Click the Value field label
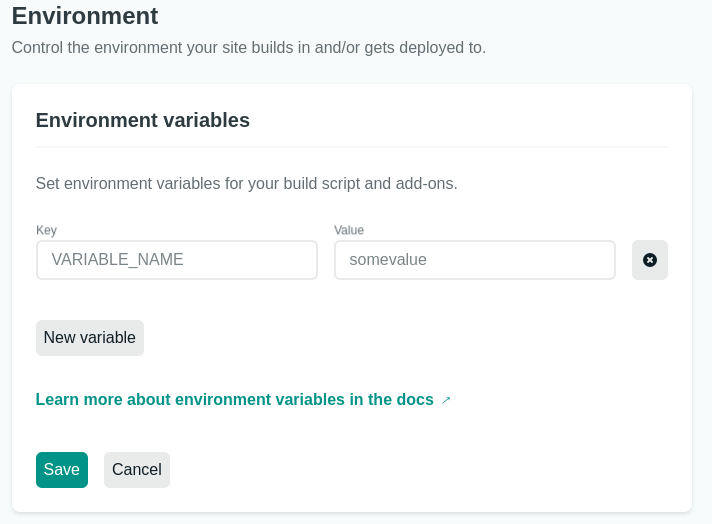The image size is (712, 524). pyautogui.click(x=349, y=230)
